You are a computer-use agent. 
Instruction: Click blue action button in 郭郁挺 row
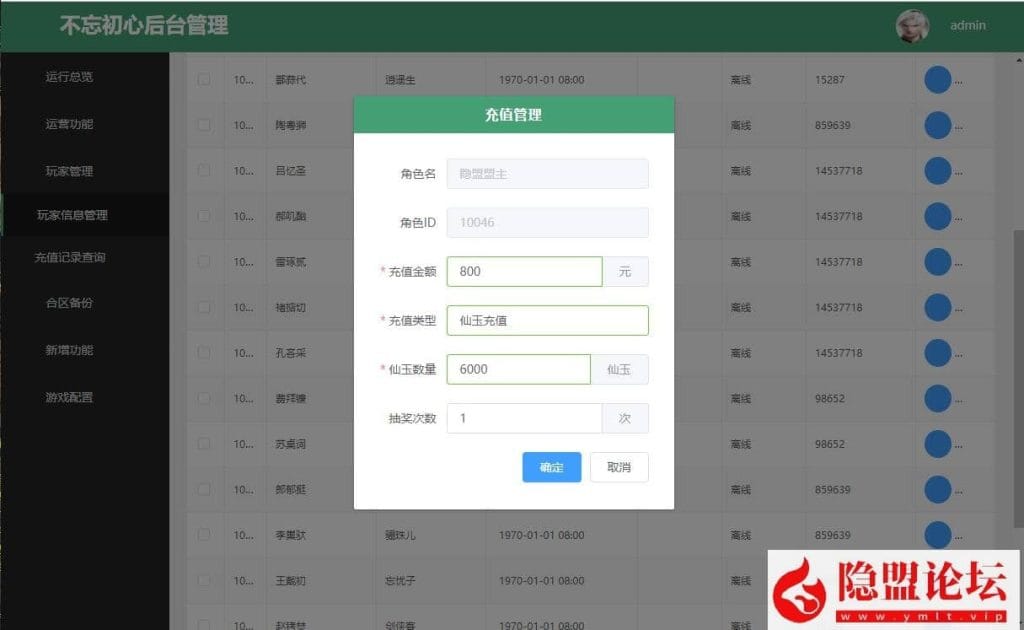tap(937, 490)
